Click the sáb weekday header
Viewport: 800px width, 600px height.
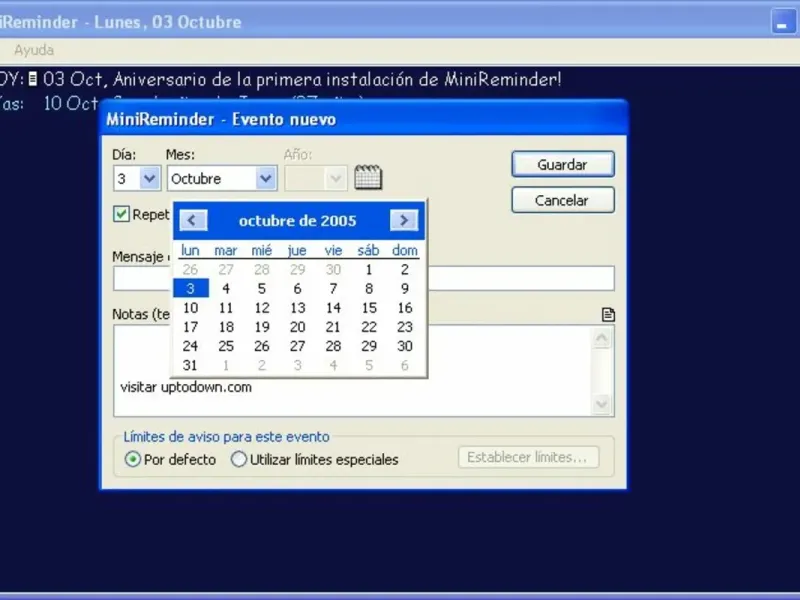point(368,250)
